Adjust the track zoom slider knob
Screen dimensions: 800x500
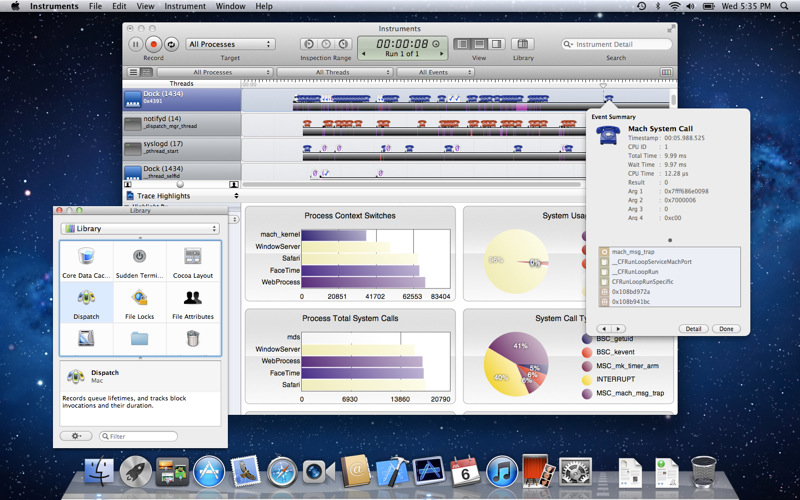coord(180,184)
